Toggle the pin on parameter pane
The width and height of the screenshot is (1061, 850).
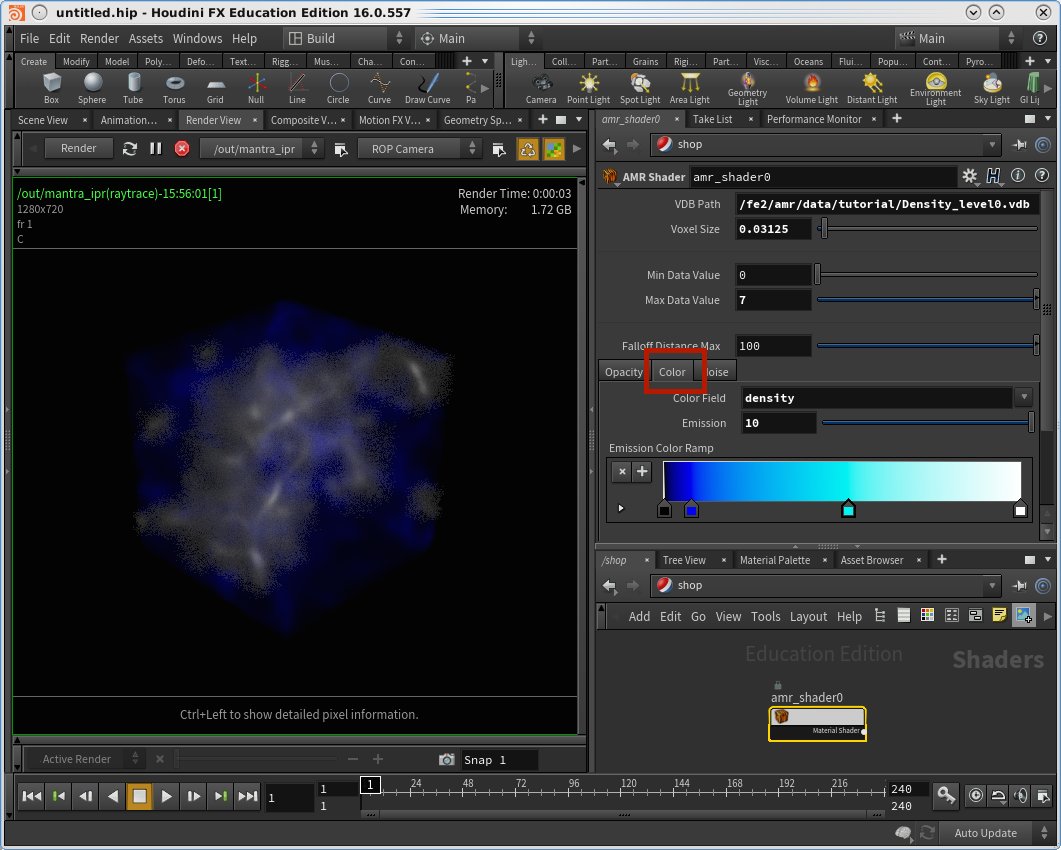(1019, 145)
